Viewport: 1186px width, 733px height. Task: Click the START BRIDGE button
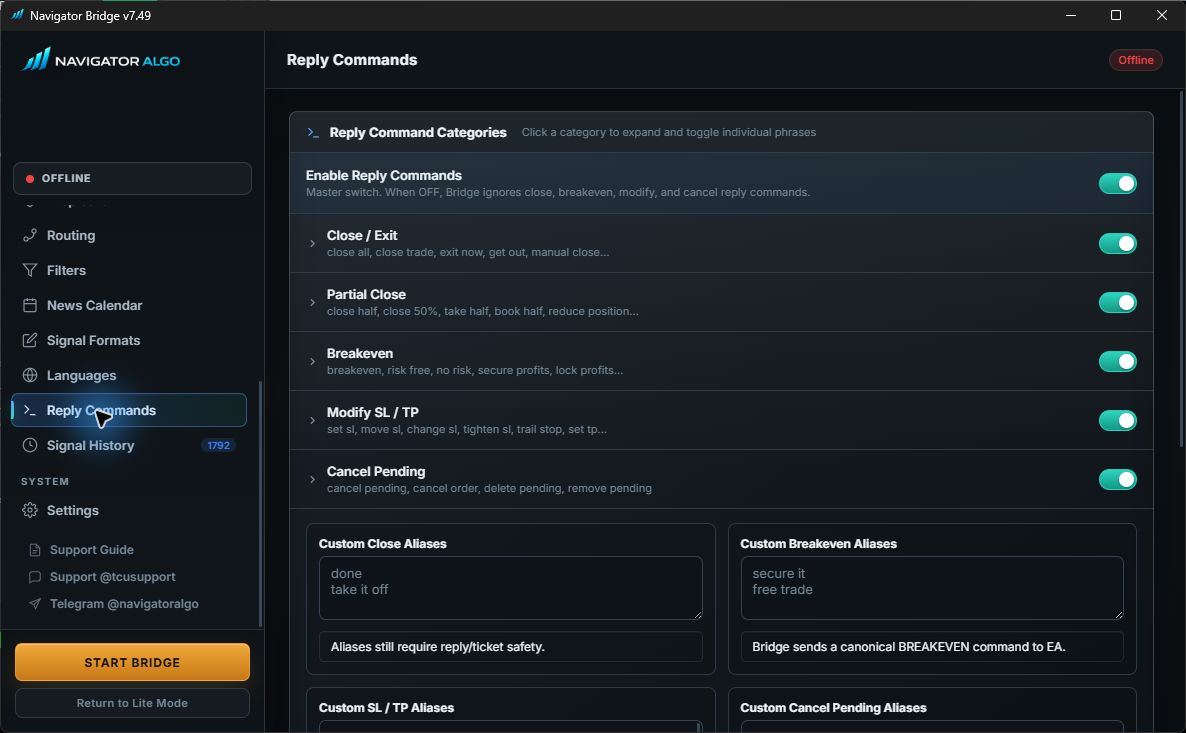click(132, 662)
